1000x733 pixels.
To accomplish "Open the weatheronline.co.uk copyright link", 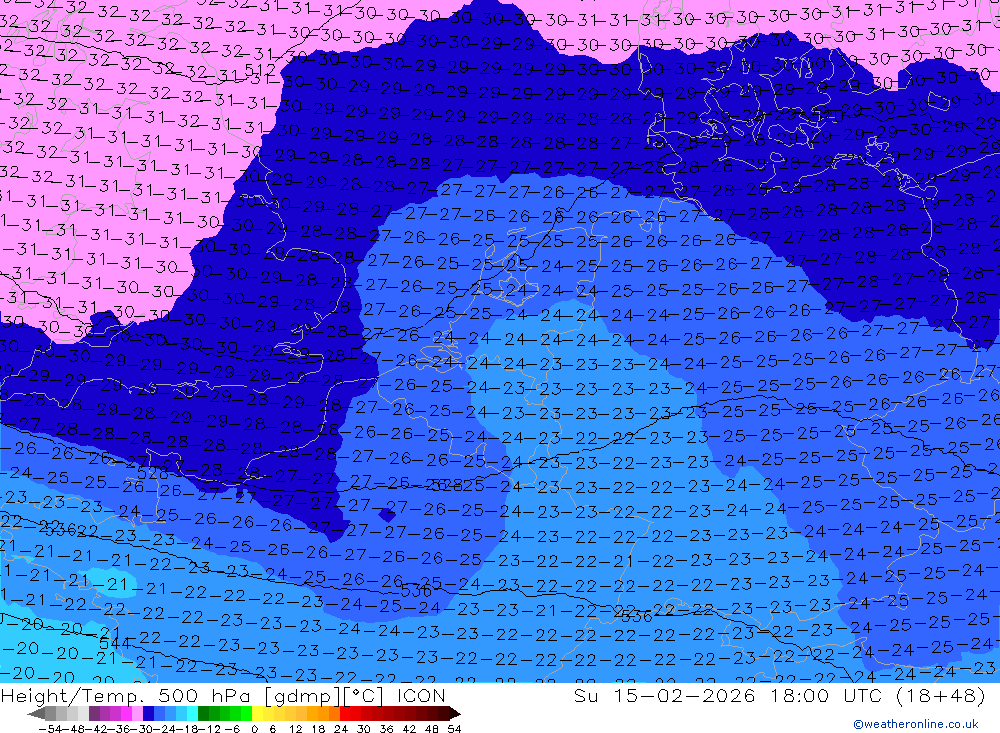I will (x=916, y=724).
